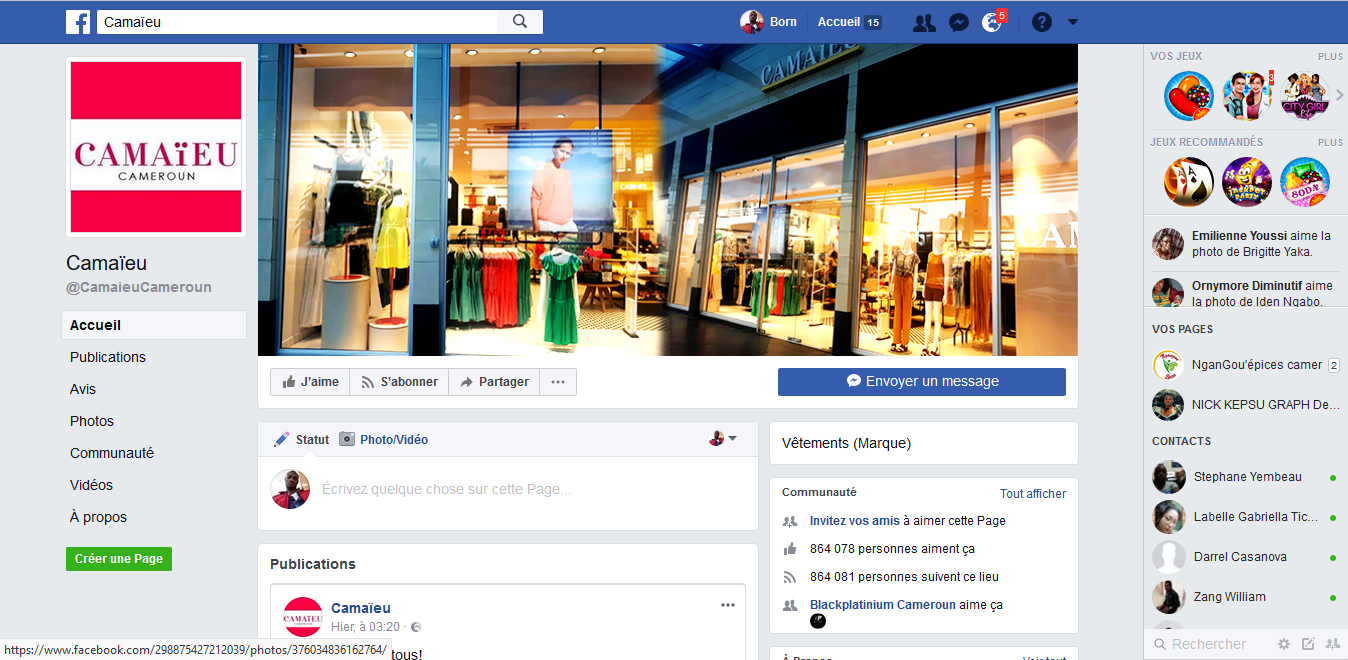1348x660 pixels.
Task: Click the new message compose icon in chat bar
Action: point(1308,644)
